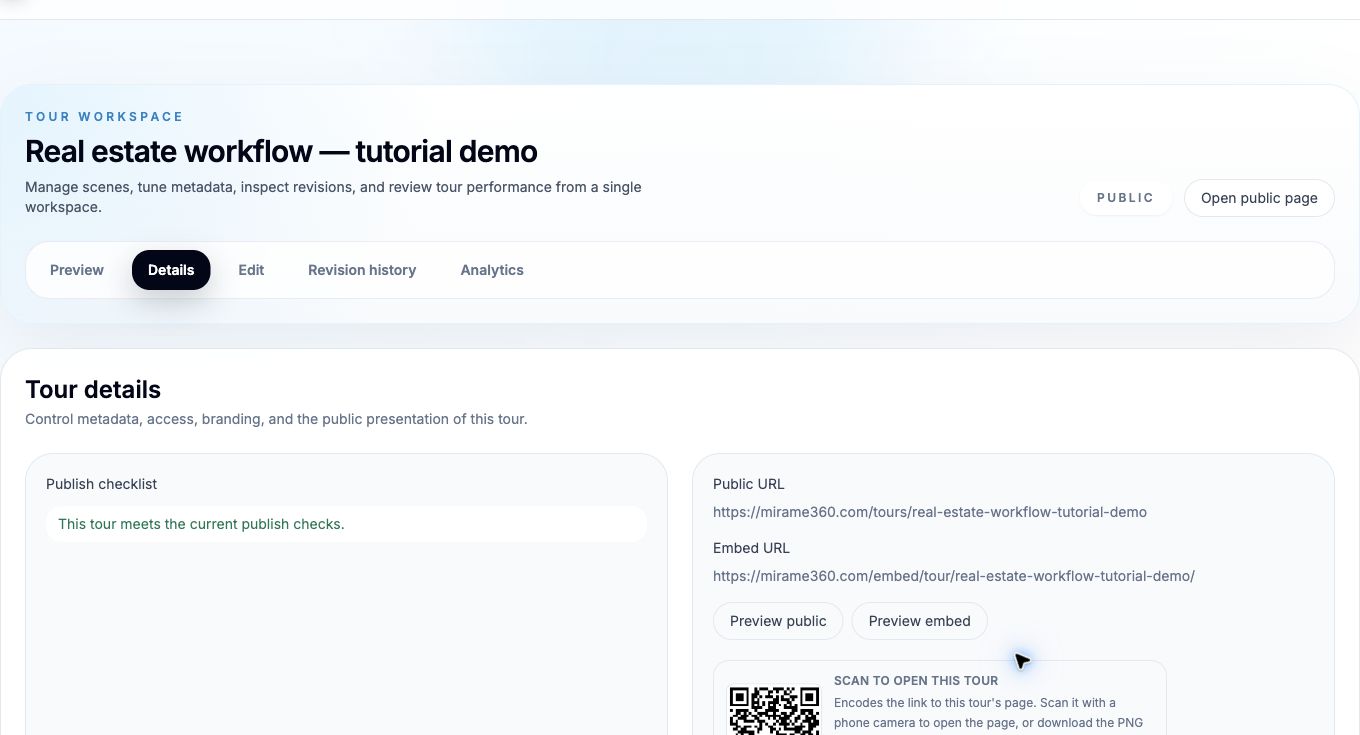Click Preview embed button
This screenshot has width=1360, height=735.
pyautogui.click(x=919, y=621)
